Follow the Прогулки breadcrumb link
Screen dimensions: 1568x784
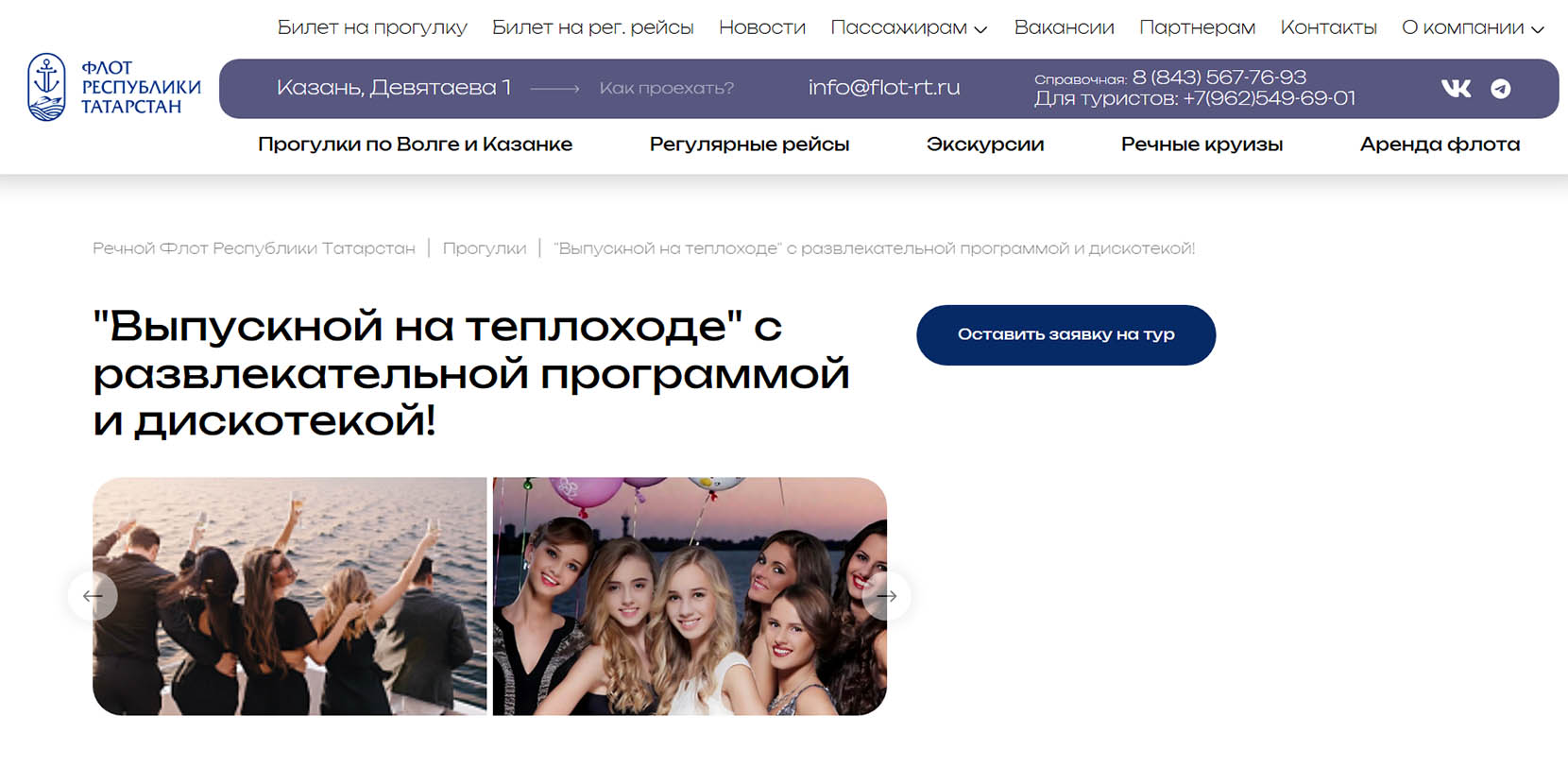click(x=485, y=248)
